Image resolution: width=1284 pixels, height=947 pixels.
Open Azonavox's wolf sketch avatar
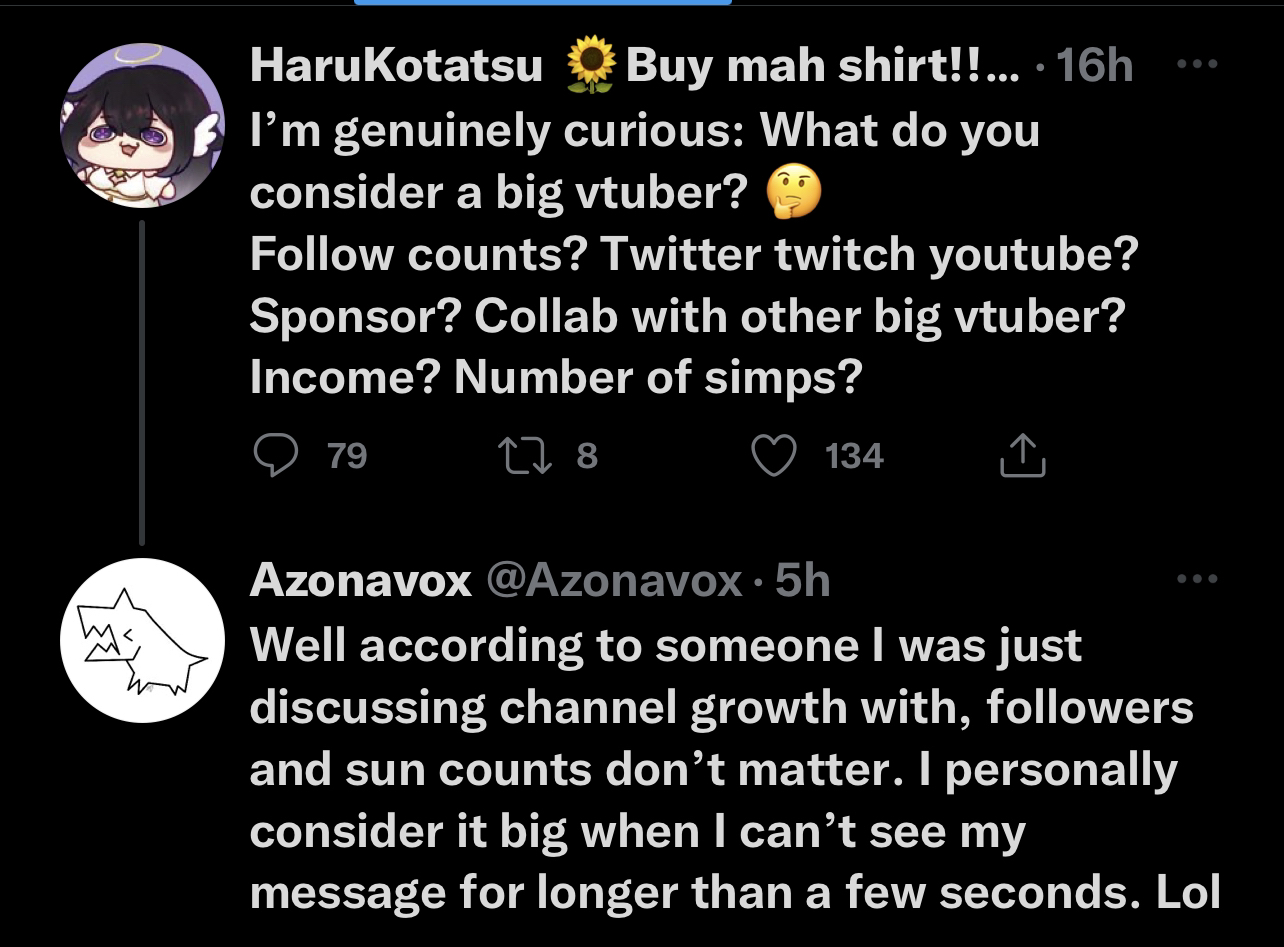tap(142, 640)
